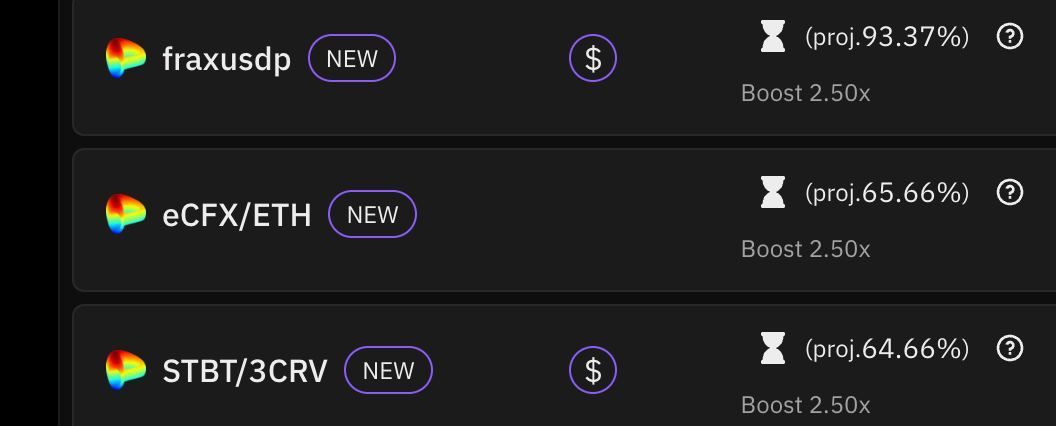The height and width of the screenshot is (426, 1056).
Task: Click the Curve logo beside fraxusdp
Action: coord(126,58)
